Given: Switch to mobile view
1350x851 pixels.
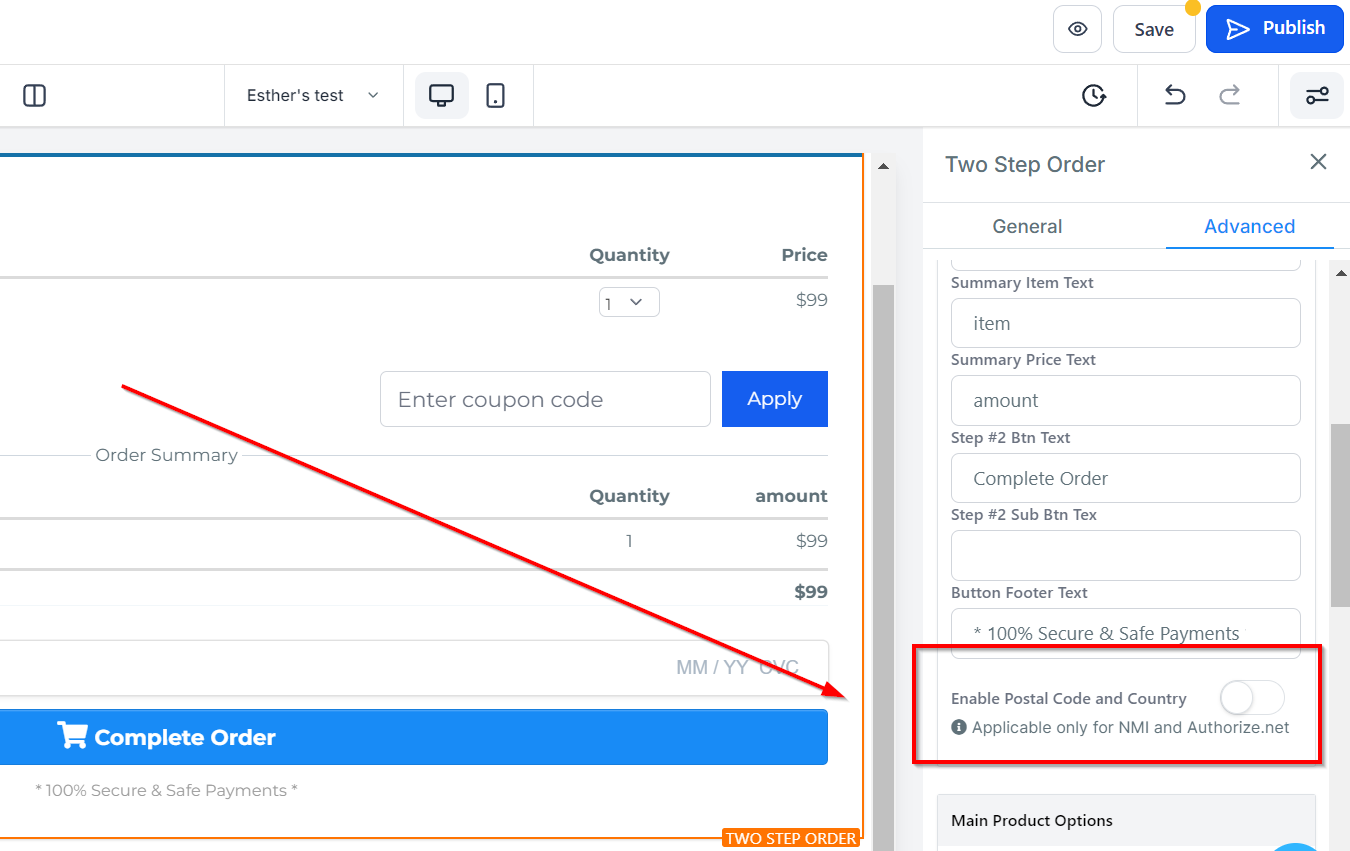Looking at the screenshot, I should 495,96.
